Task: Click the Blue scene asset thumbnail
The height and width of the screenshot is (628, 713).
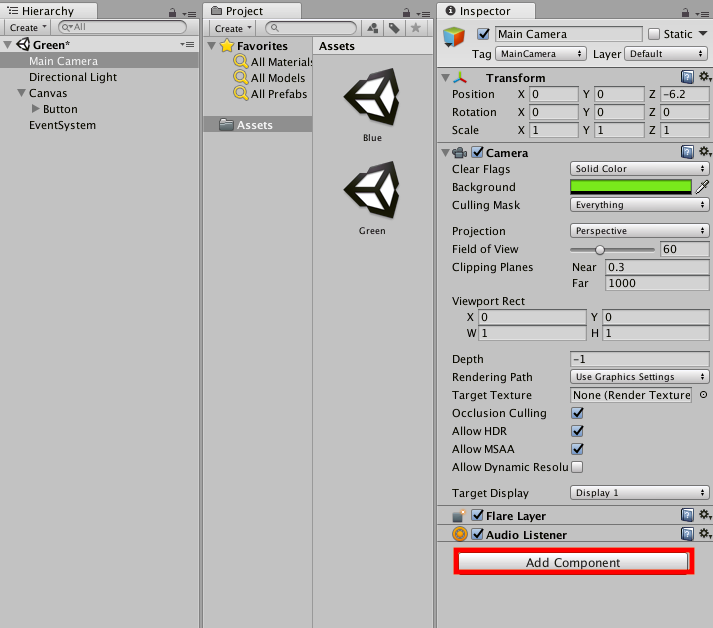Action: coord(372,97)
